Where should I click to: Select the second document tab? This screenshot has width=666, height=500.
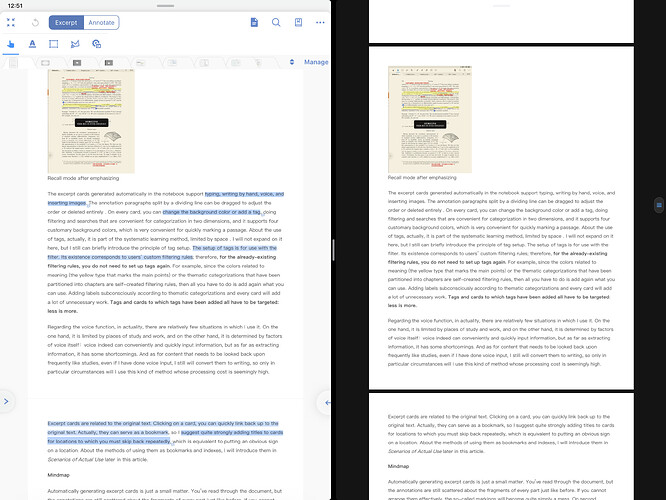(x=45, y=63)
